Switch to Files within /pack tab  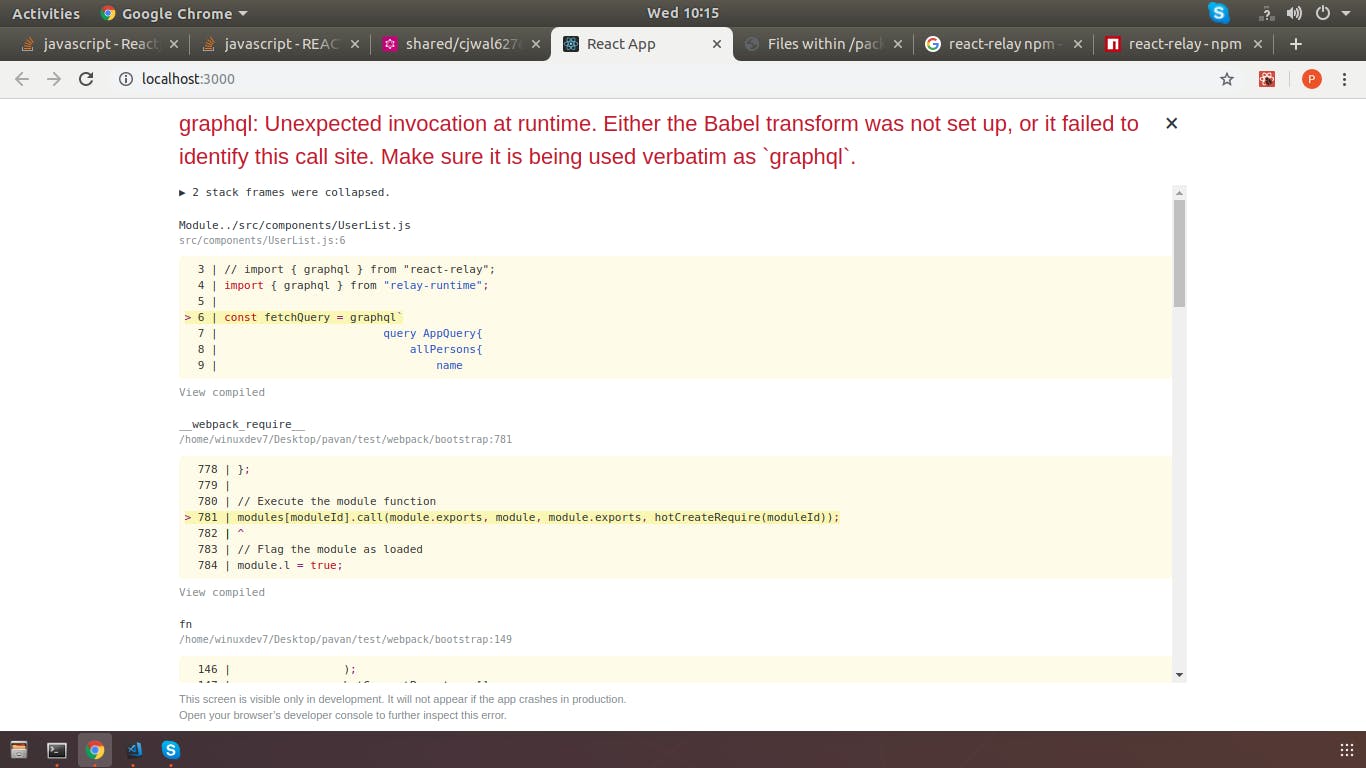822,44
